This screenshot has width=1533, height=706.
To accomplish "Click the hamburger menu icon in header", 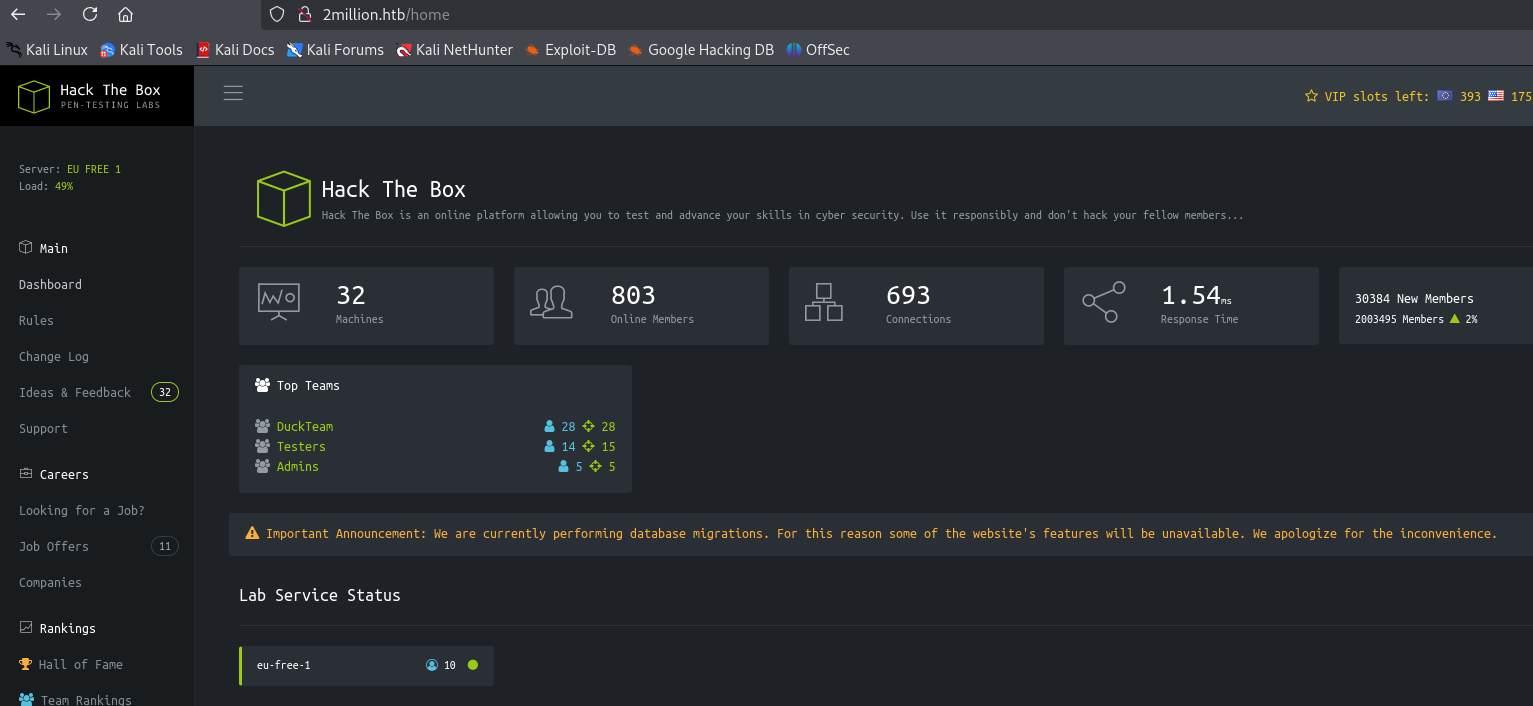I will [233, 94].
